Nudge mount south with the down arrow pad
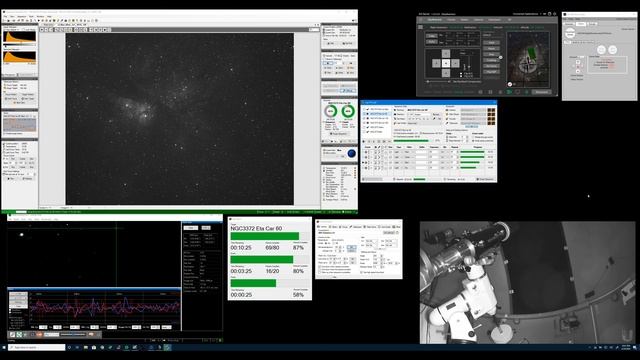Screen dimensions: 640x360 tap(446, 73)
